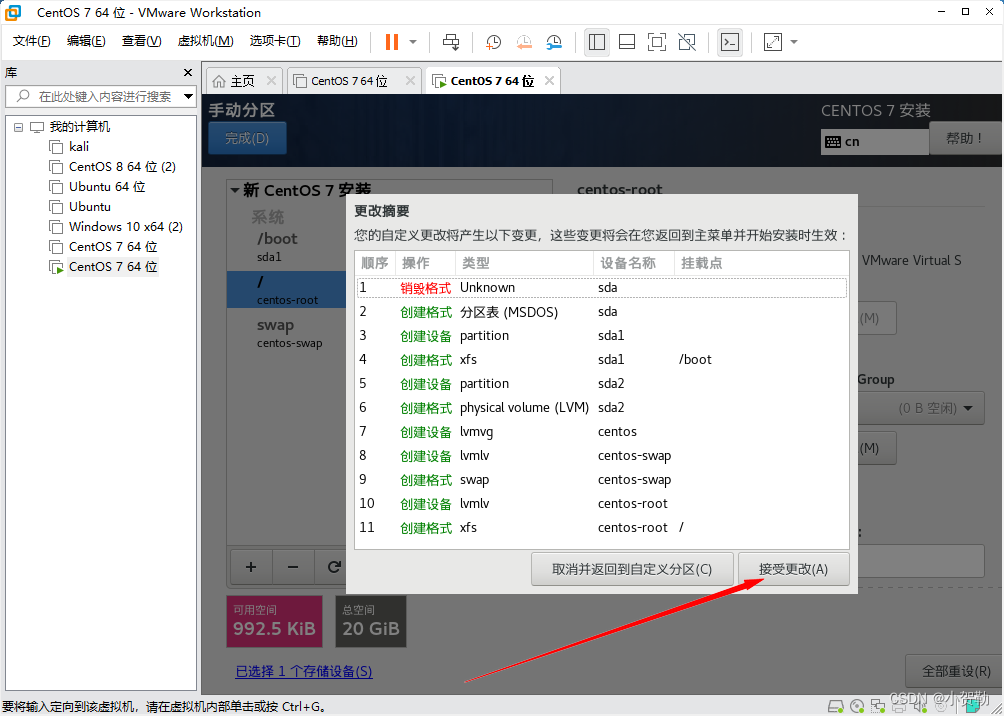Open the stretch display dropdown arrow

[x=794, y=42]
